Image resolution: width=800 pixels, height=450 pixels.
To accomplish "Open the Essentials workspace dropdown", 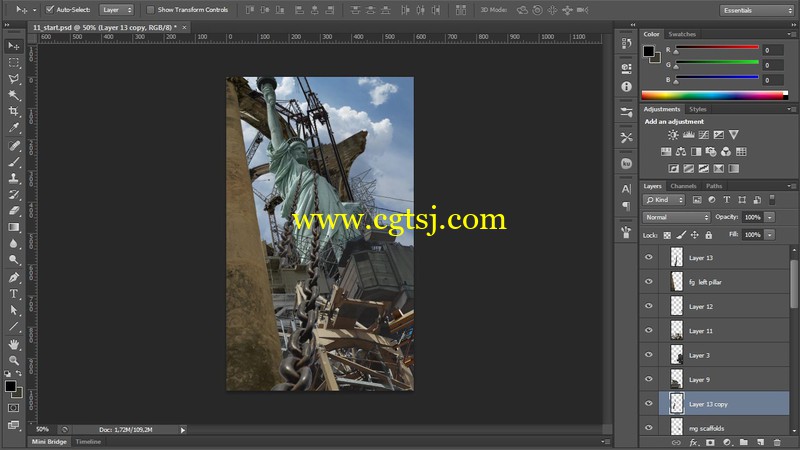I will 757,10.
